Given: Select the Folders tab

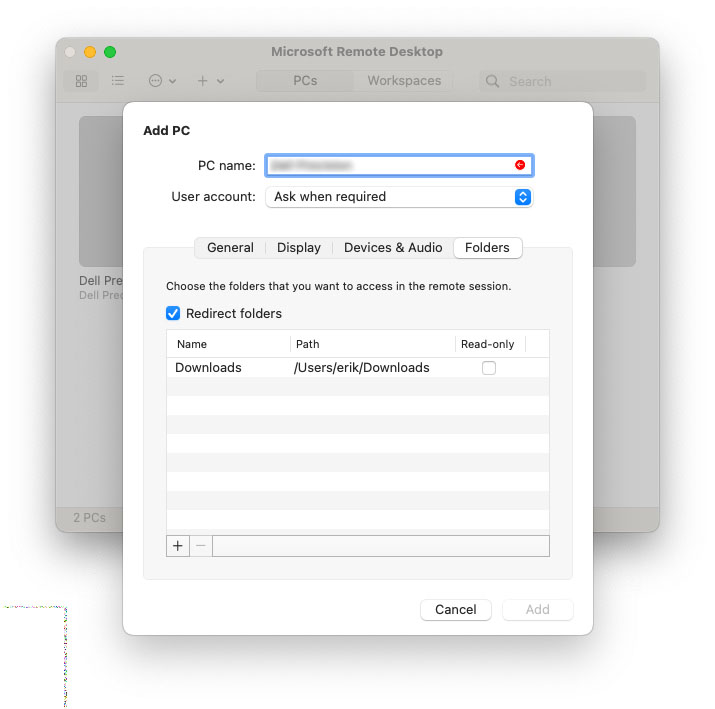Looking at the screenshot, I should point(487,248).
